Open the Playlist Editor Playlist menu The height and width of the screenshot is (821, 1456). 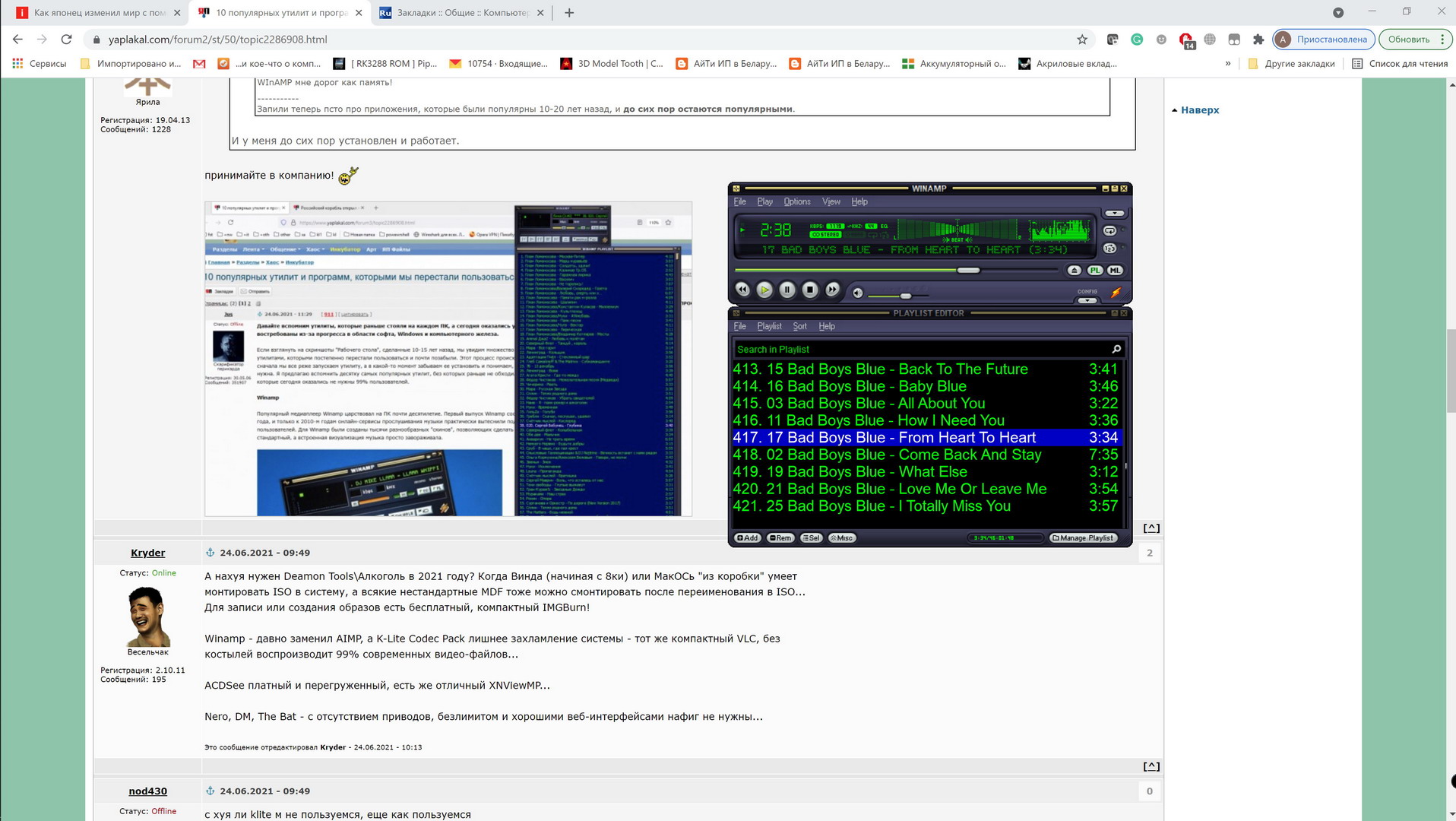[x=769, y=326]
